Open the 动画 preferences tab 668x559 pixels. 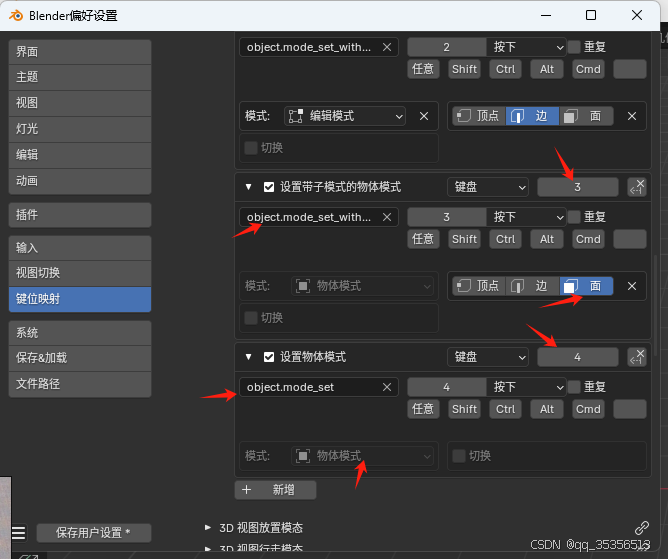coord(80,181)
